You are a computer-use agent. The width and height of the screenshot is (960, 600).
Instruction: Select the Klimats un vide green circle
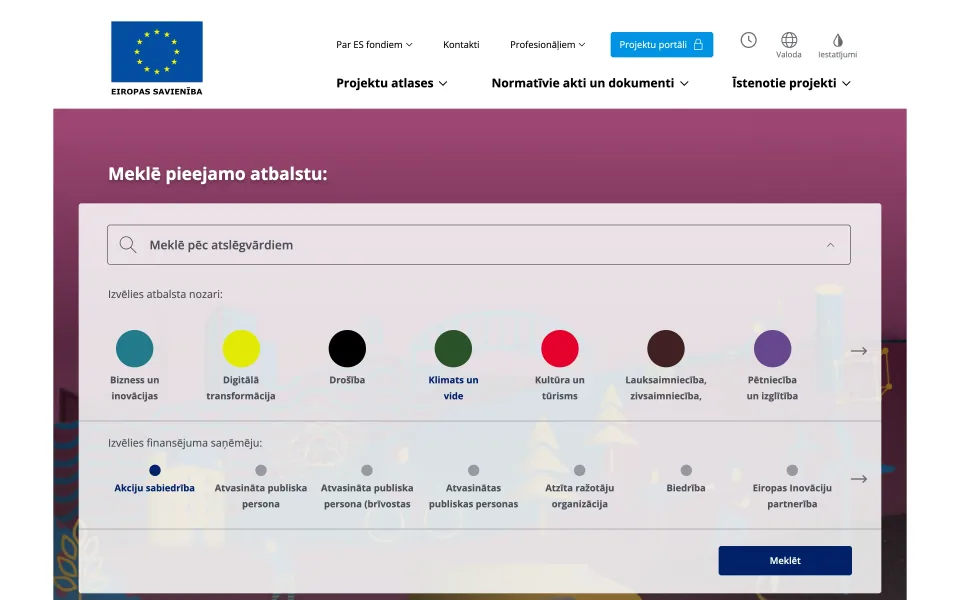[453, 348]
